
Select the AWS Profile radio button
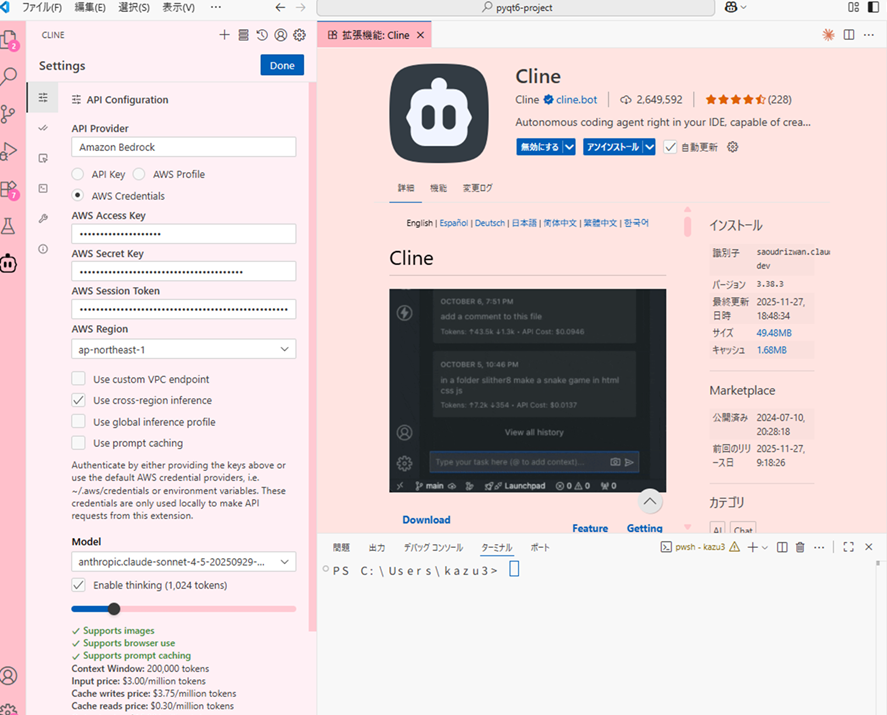[x=139, y=174]
